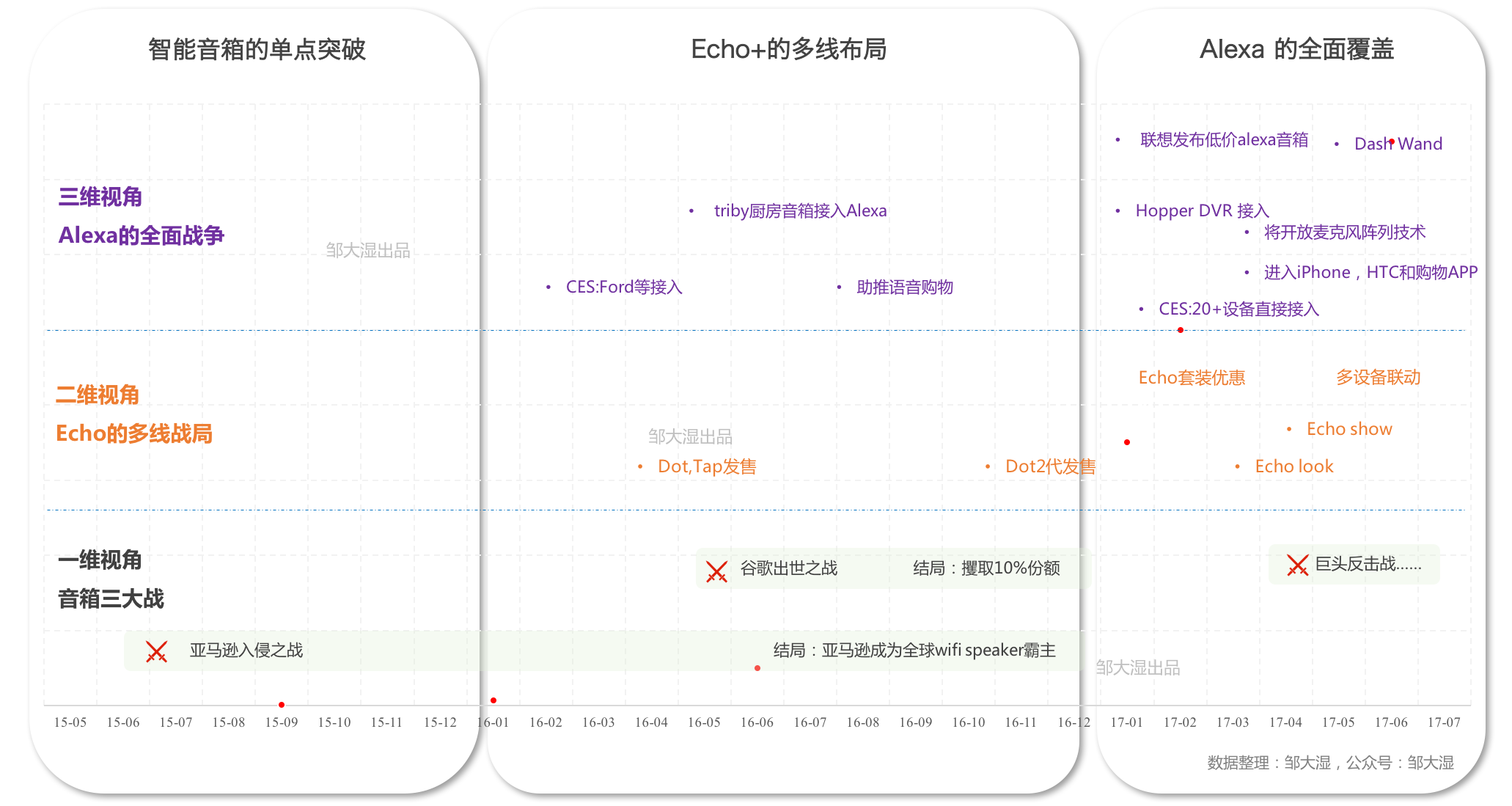Click the Echo的多线战局 heading
Image resolution: width=1512 pixels, height=806 pixels.
[x=134, y=433]
